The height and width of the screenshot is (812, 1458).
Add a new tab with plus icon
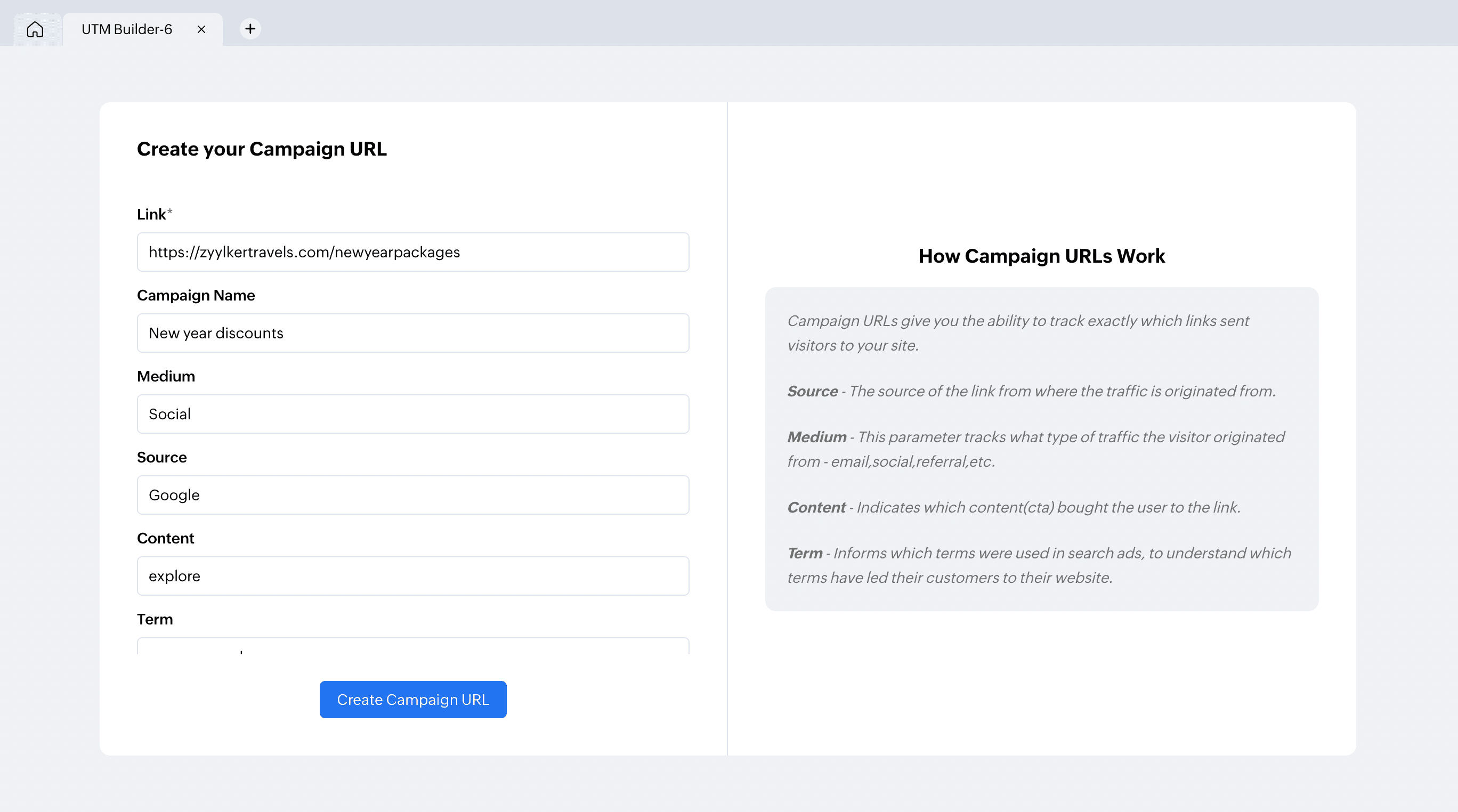250,29
